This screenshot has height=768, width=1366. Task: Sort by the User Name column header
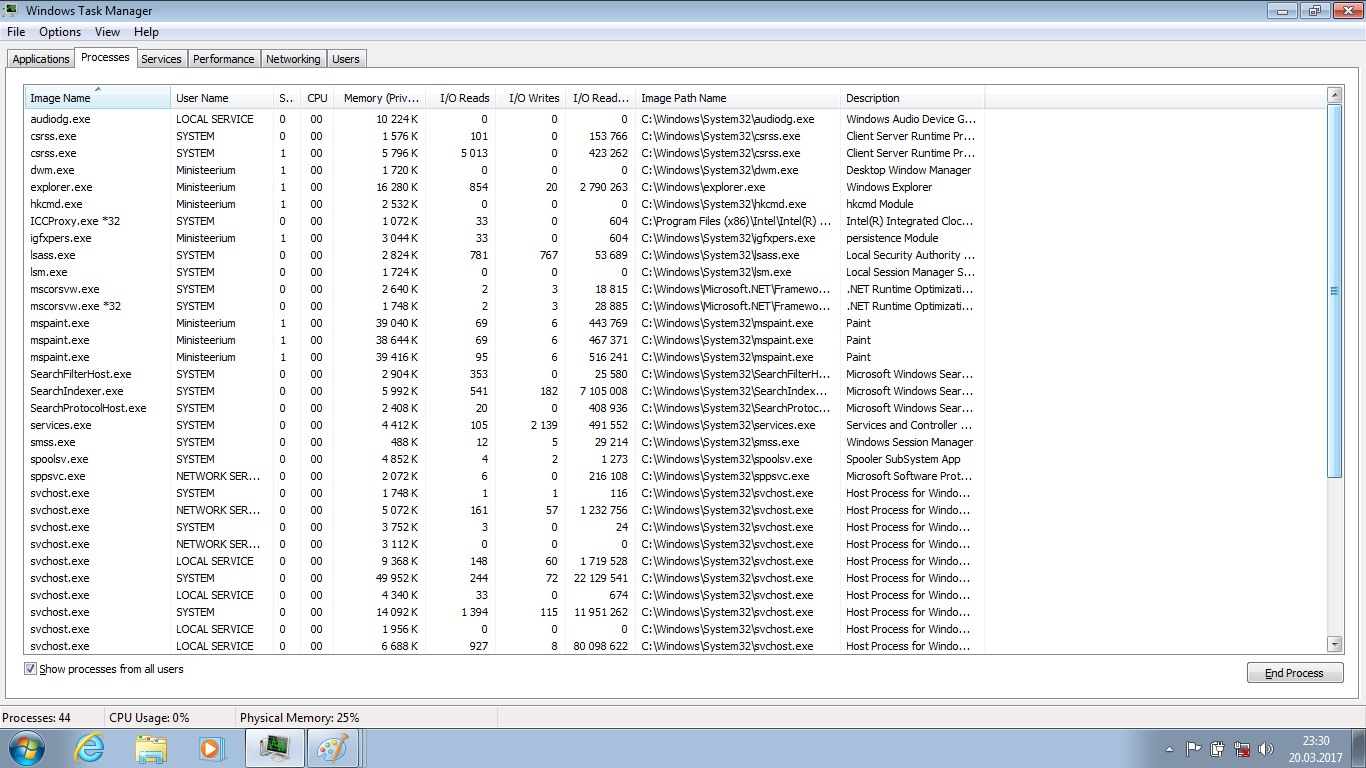pyautogui.click(x=223, y=98)
